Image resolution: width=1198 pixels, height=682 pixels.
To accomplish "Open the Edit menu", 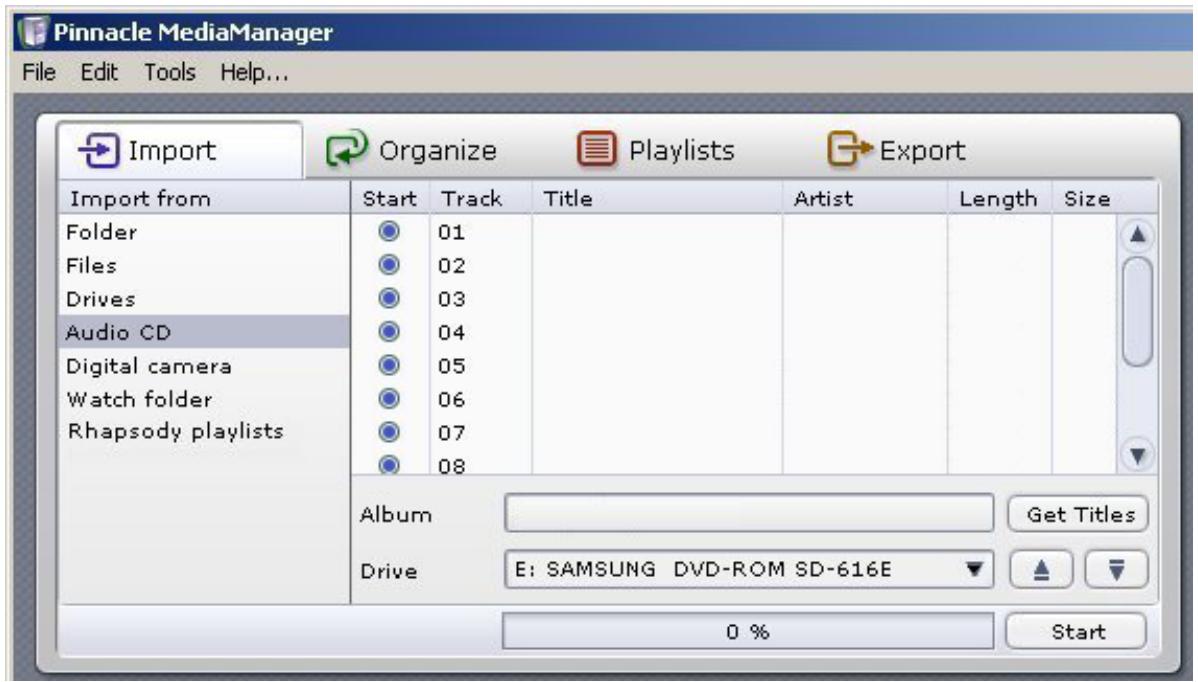I will click(99, 73).
